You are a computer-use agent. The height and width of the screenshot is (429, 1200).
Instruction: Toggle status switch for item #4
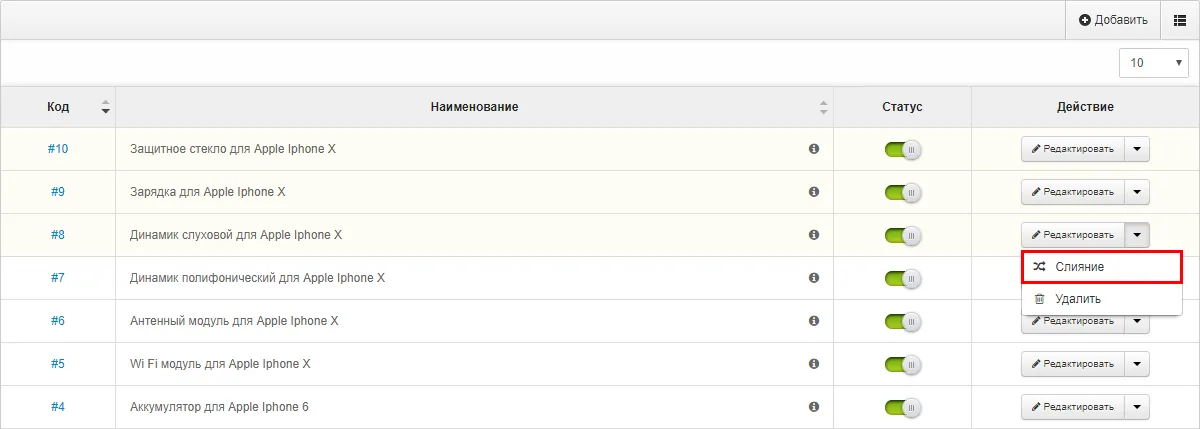pyautogui.click(x=902, y=408)
